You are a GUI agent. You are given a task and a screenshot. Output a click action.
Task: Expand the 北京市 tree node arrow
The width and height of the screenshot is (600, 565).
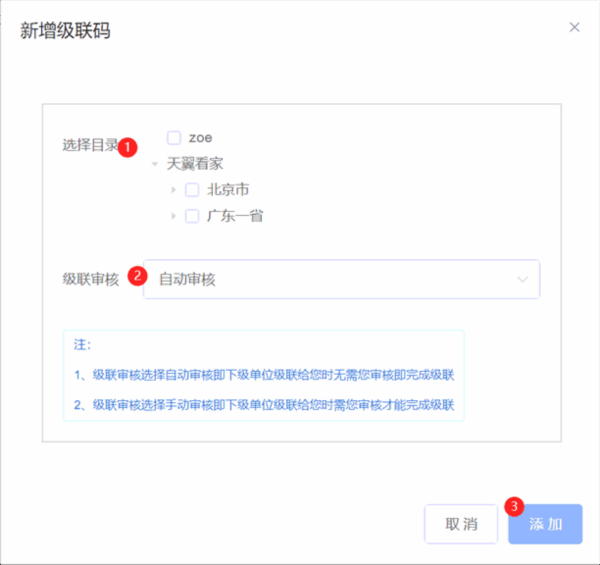174,190
